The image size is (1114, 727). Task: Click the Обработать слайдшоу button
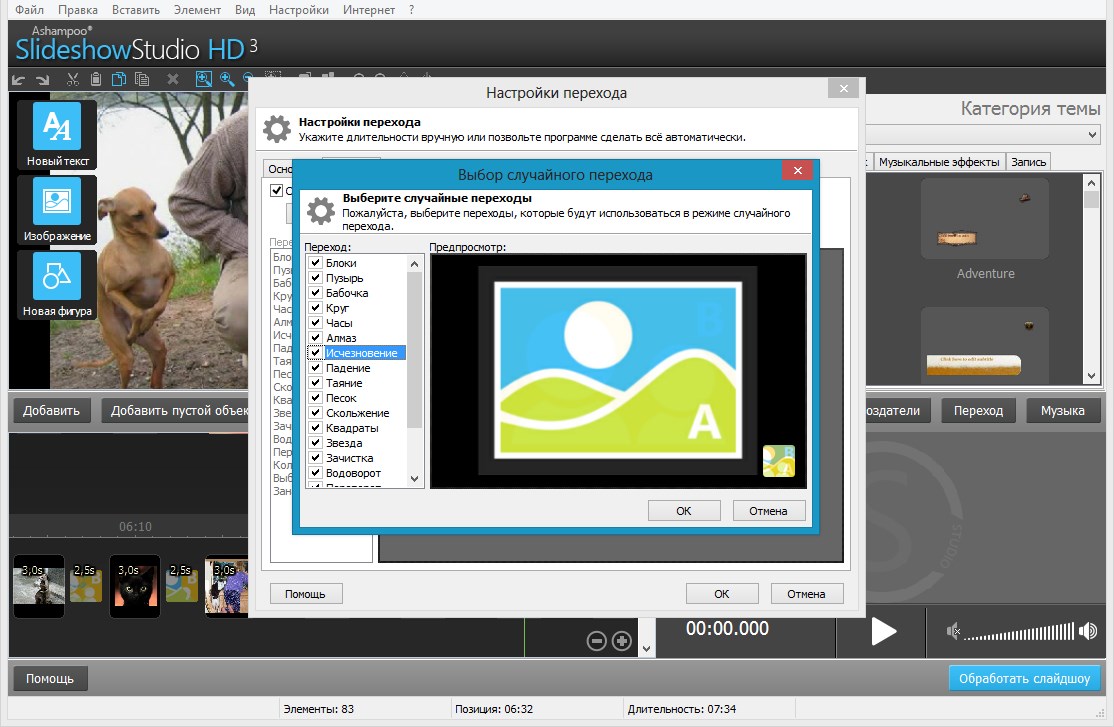[x=1024, y=678]
